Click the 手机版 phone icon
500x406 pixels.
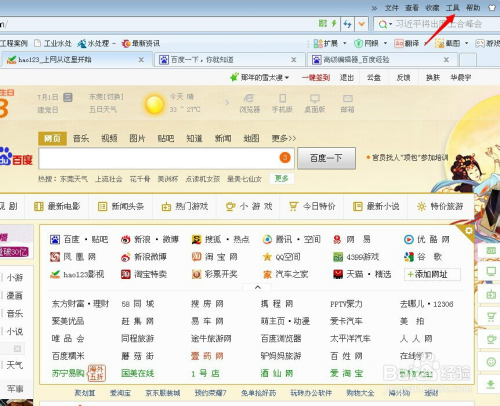coord(282,103)
